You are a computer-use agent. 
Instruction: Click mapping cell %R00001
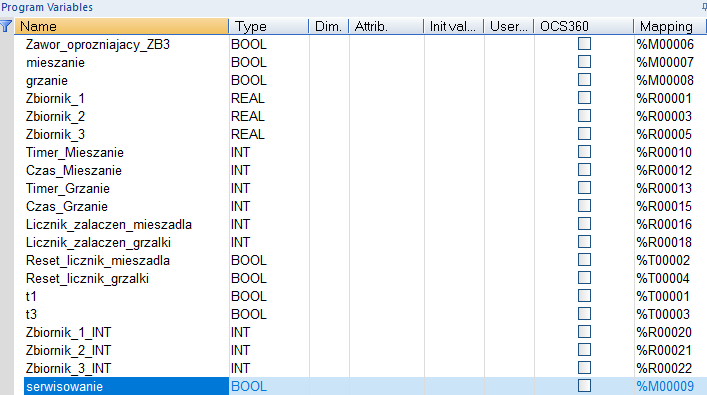coord(664,99)
